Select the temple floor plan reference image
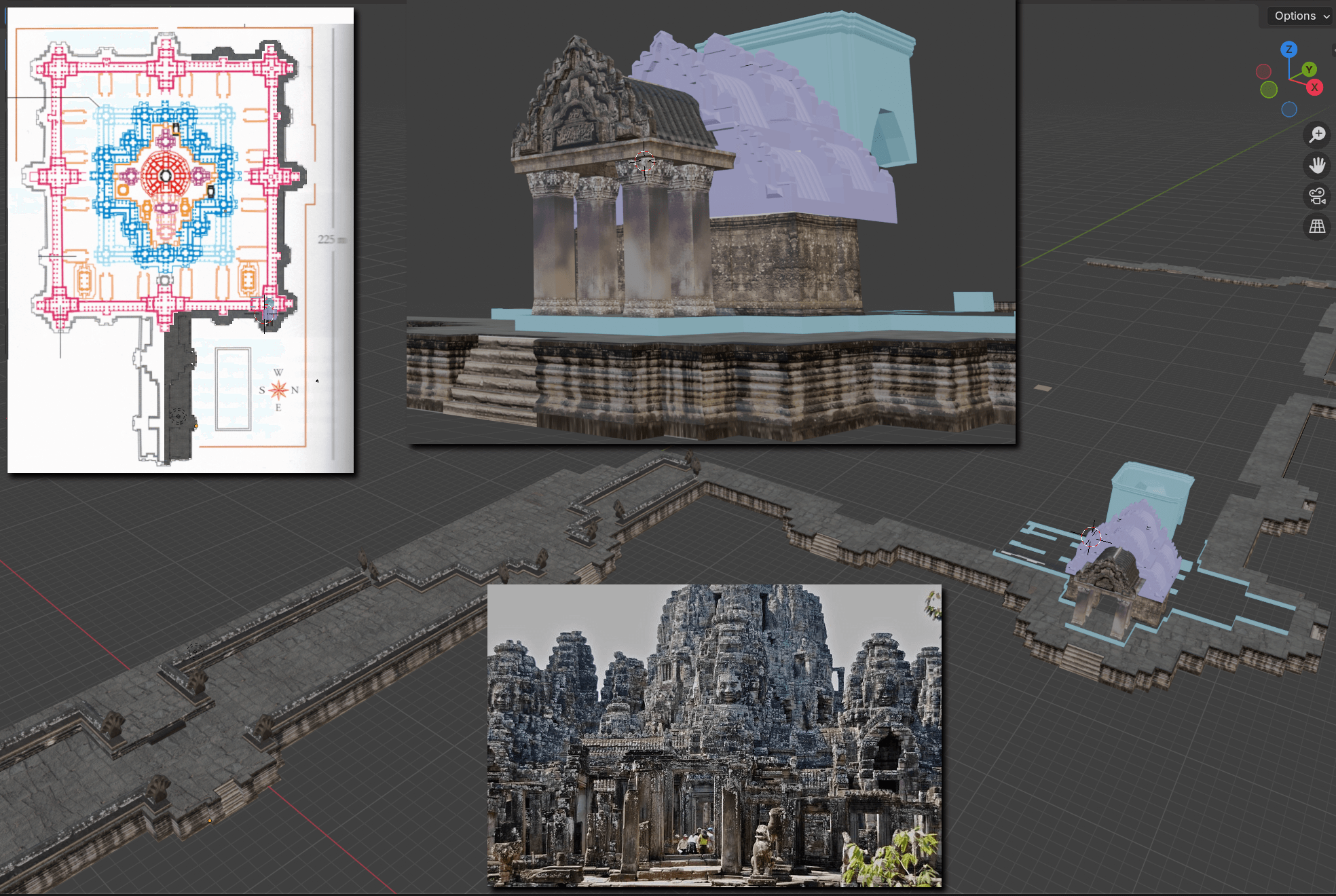The width and height of the screenshot is (1336, 896). point(181,240)
